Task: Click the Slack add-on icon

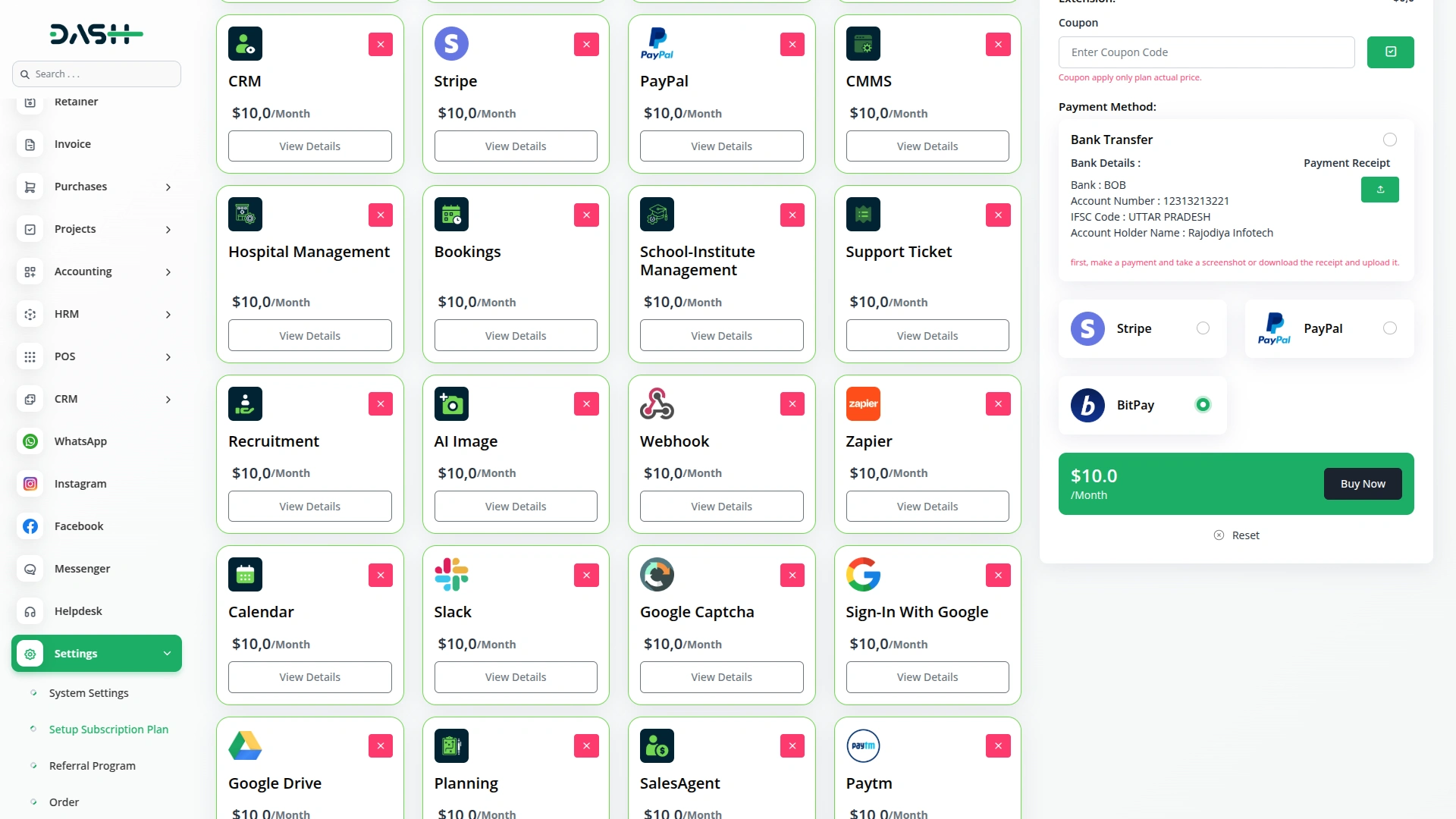Action: (x=451, y=574)
